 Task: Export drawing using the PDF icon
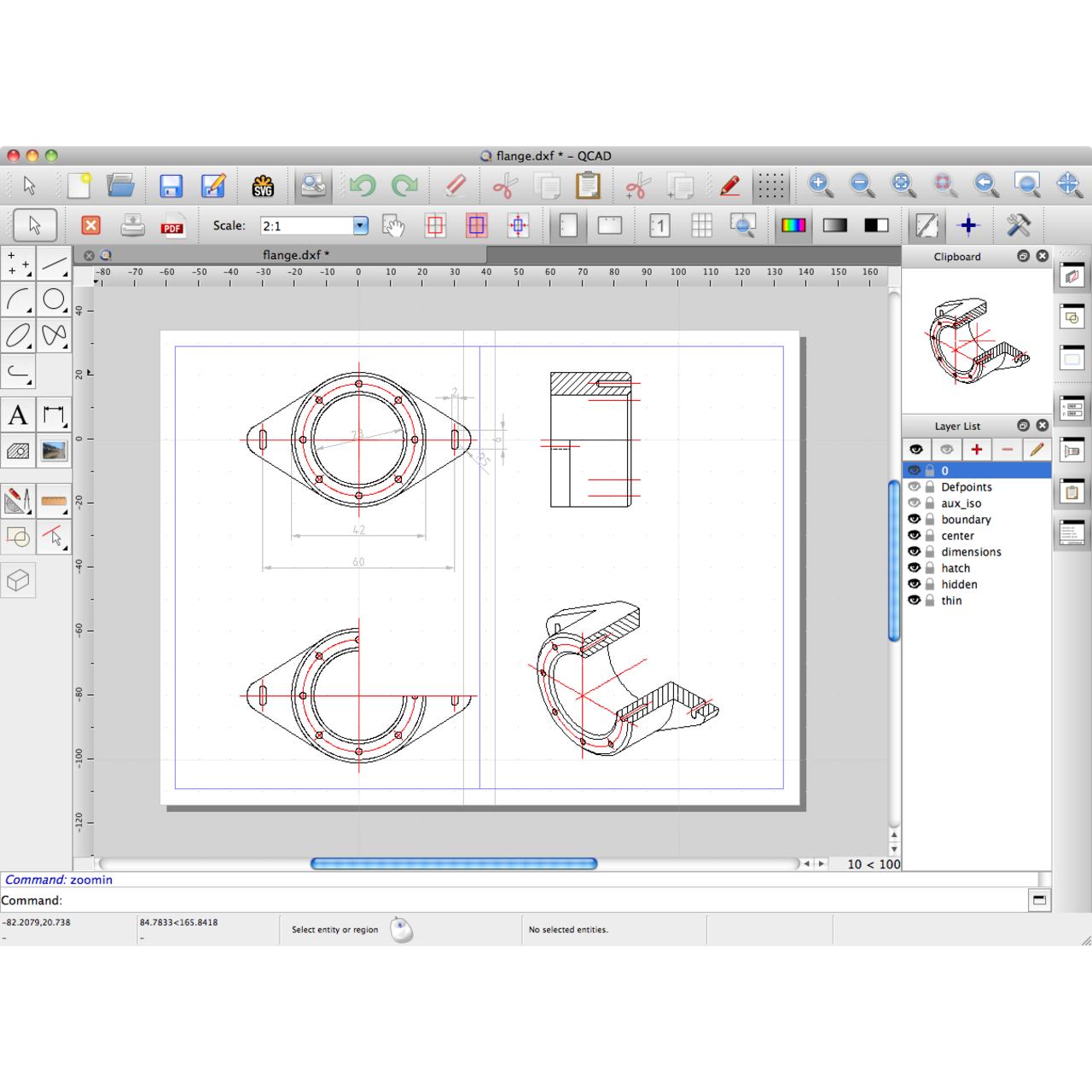coord(172,226)
